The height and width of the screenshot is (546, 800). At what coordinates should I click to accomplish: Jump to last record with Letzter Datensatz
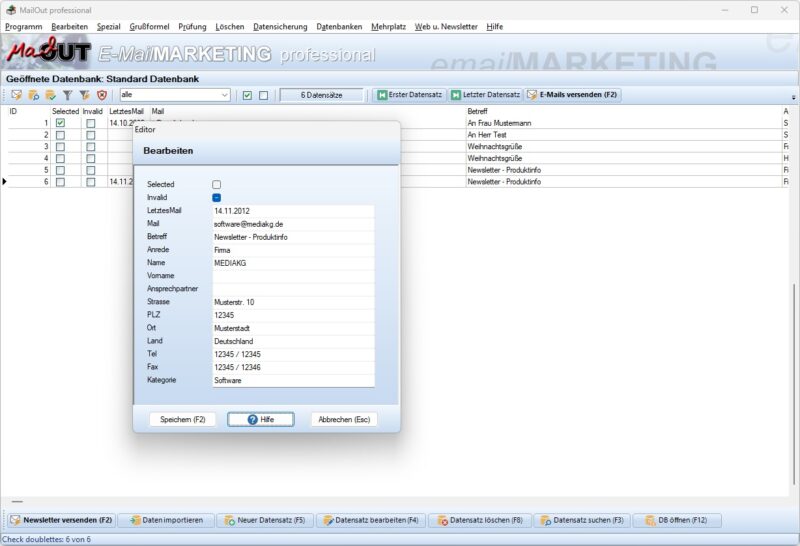click(x=485, y=95)
